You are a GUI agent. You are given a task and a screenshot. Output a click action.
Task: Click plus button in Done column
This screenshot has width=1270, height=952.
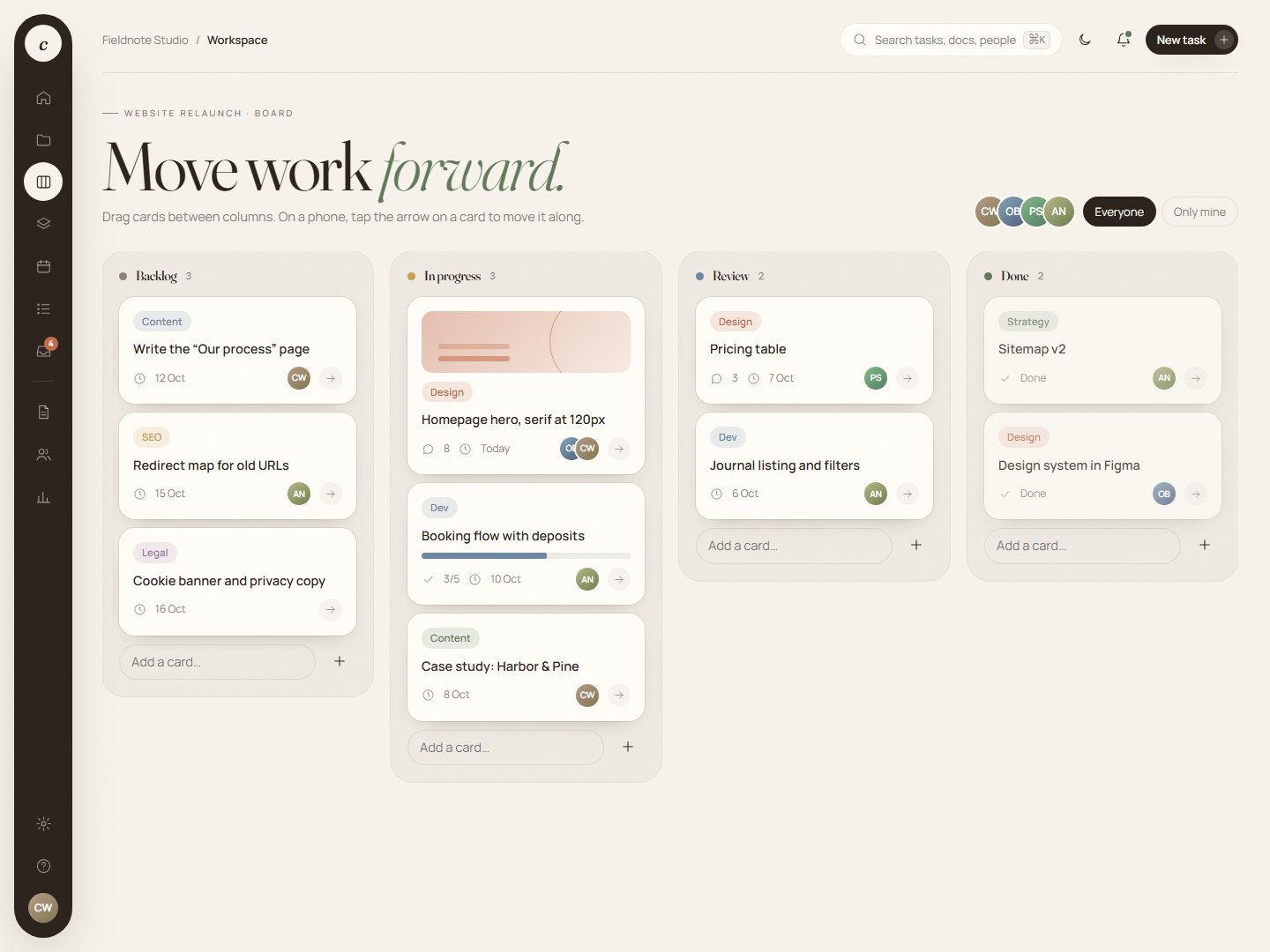[x=1205, y=545]
